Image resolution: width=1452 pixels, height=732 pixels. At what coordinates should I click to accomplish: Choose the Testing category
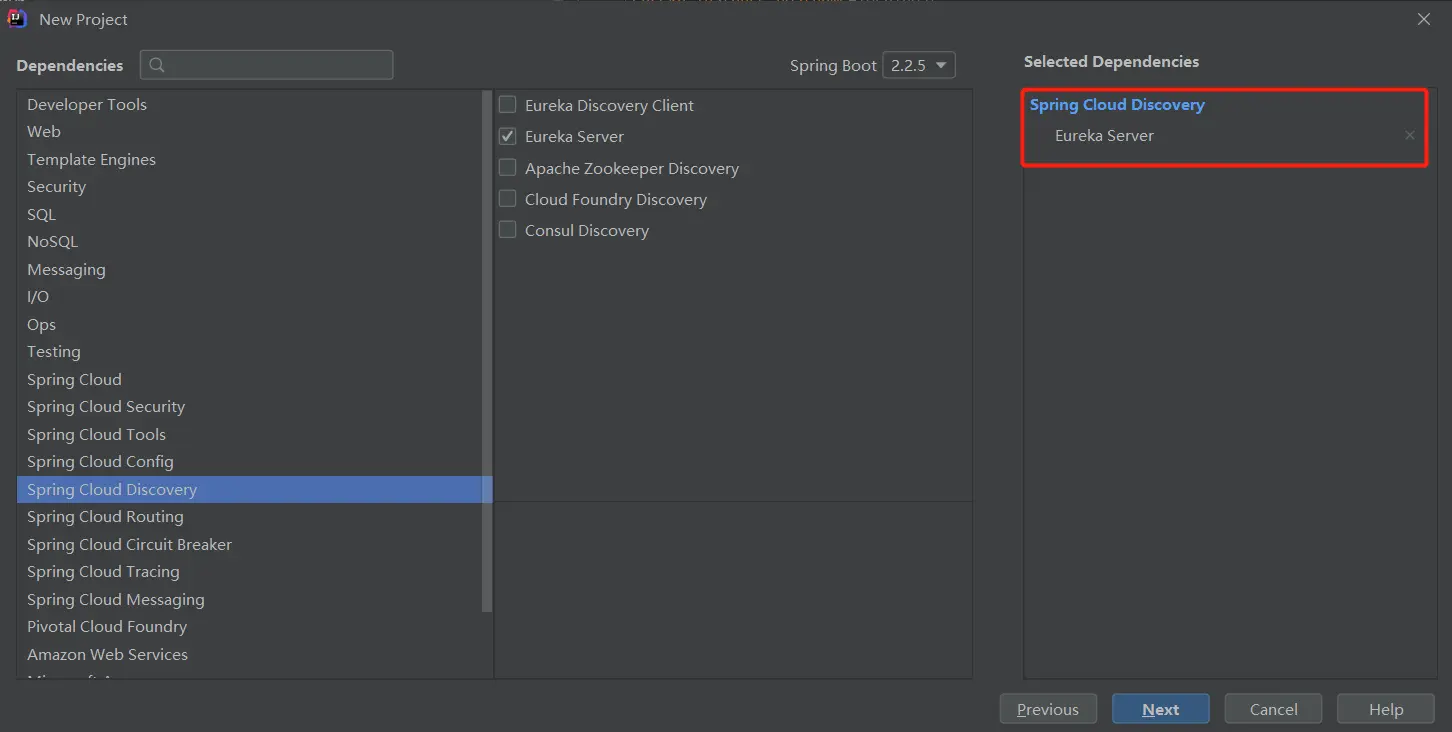click(x=249, y=351)
